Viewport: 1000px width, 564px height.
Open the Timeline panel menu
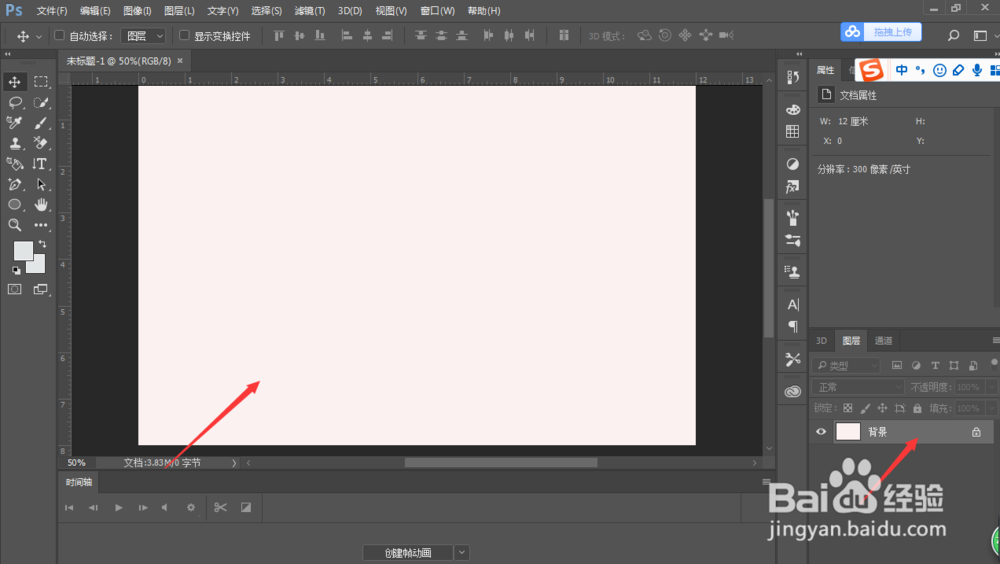point(766,482)
